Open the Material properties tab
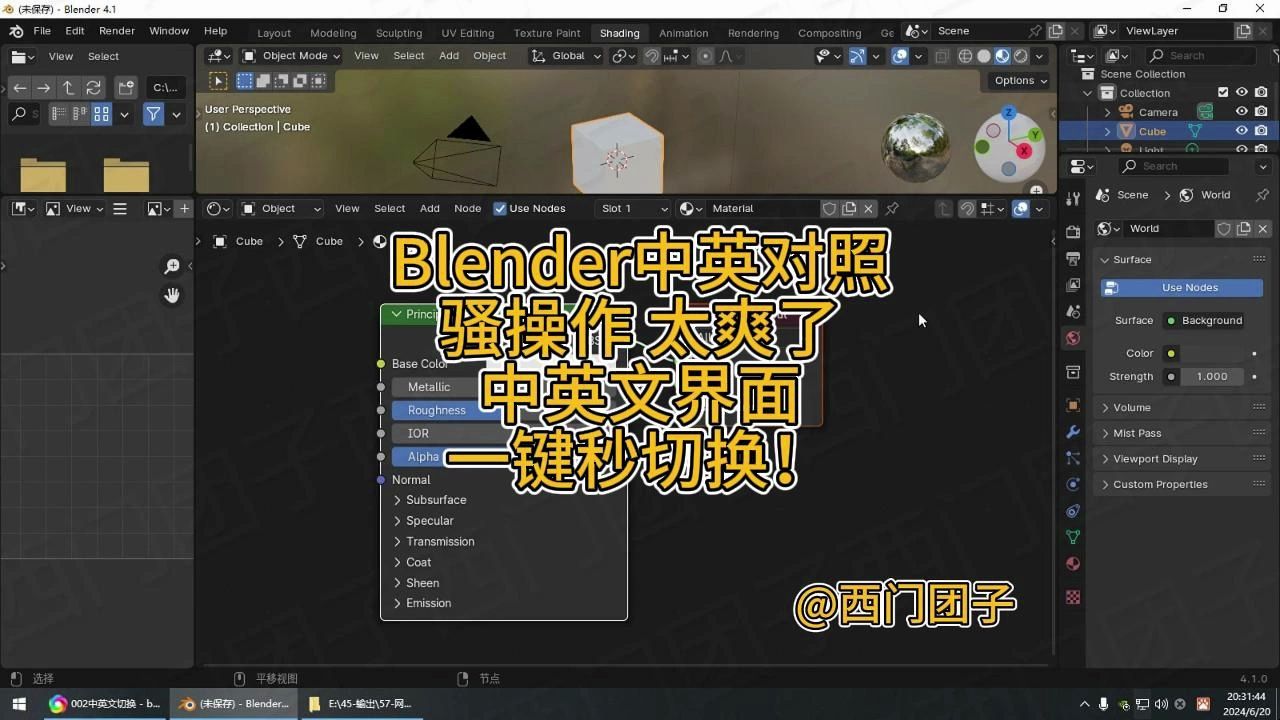 pos(1073,563)
